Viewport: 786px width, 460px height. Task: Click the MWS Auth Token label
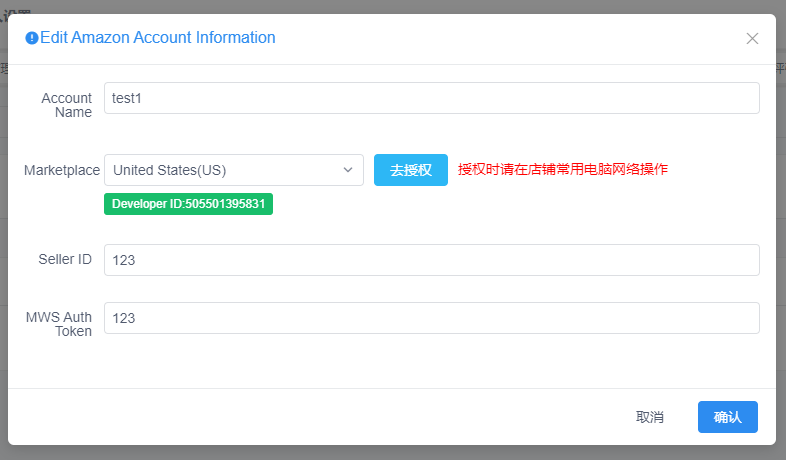(x=59, y=324)
